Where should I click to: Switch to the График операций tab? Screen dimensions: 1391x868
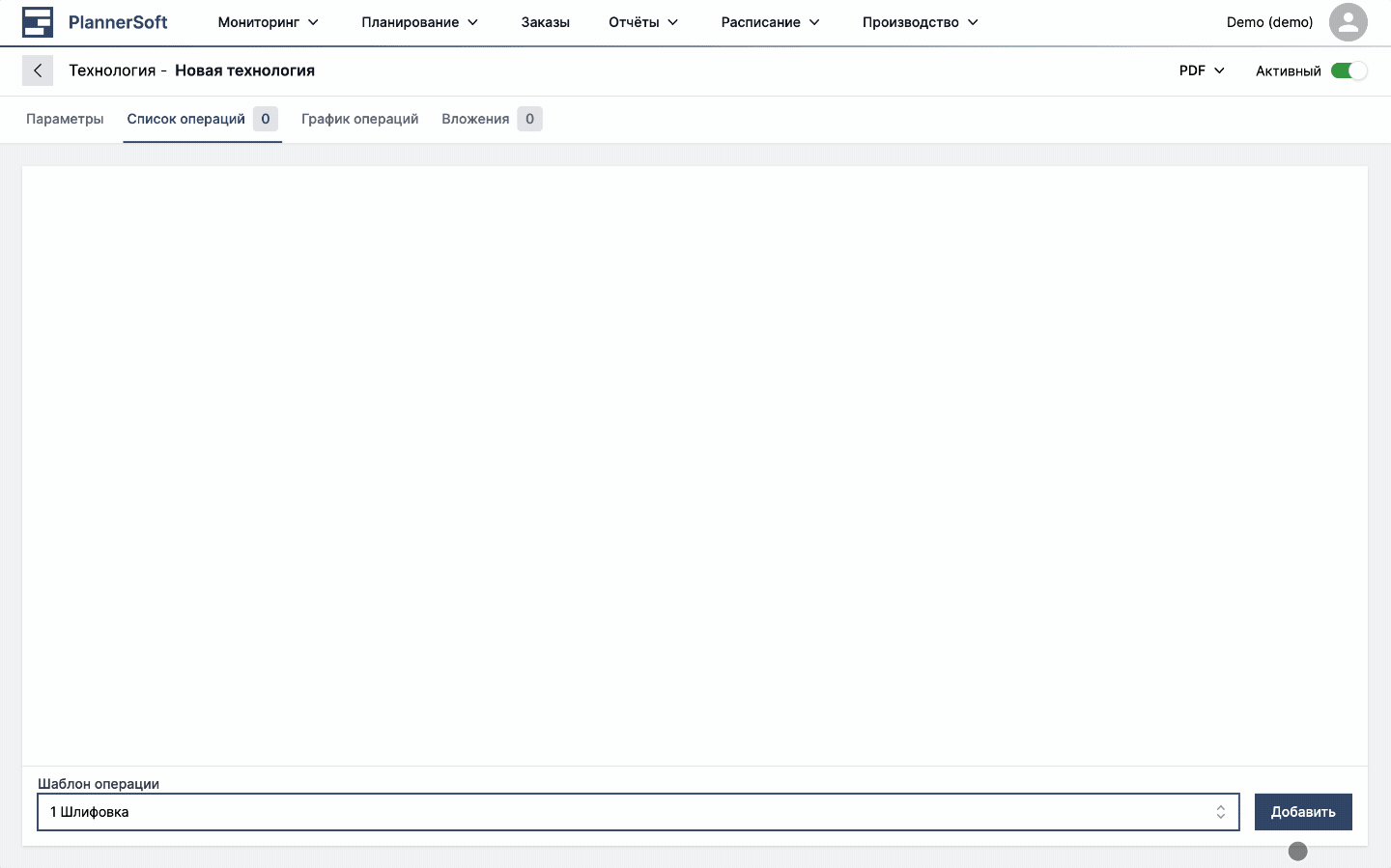pyautogui.click(x=359, y=119)
